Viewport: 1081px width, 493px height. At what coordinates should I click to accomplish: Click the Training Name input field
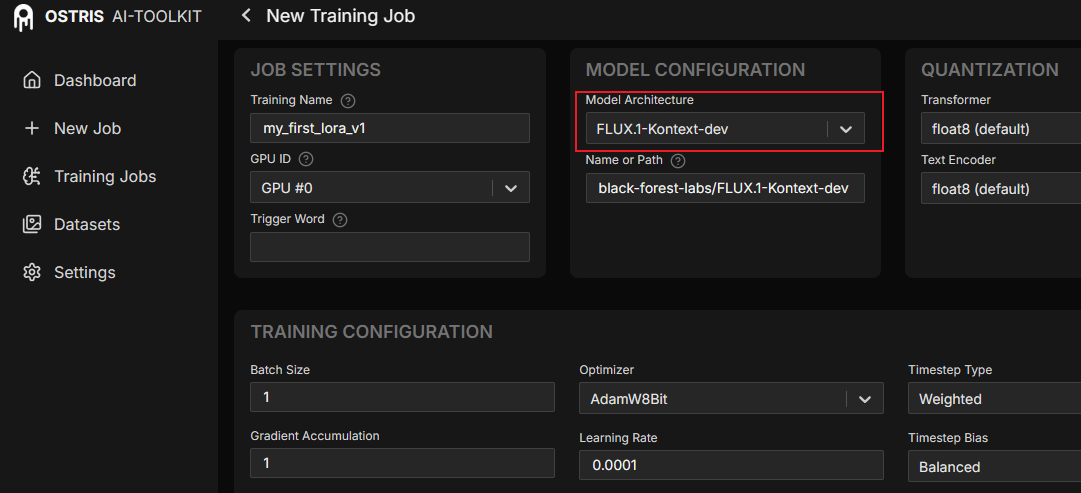click(390, 128)
